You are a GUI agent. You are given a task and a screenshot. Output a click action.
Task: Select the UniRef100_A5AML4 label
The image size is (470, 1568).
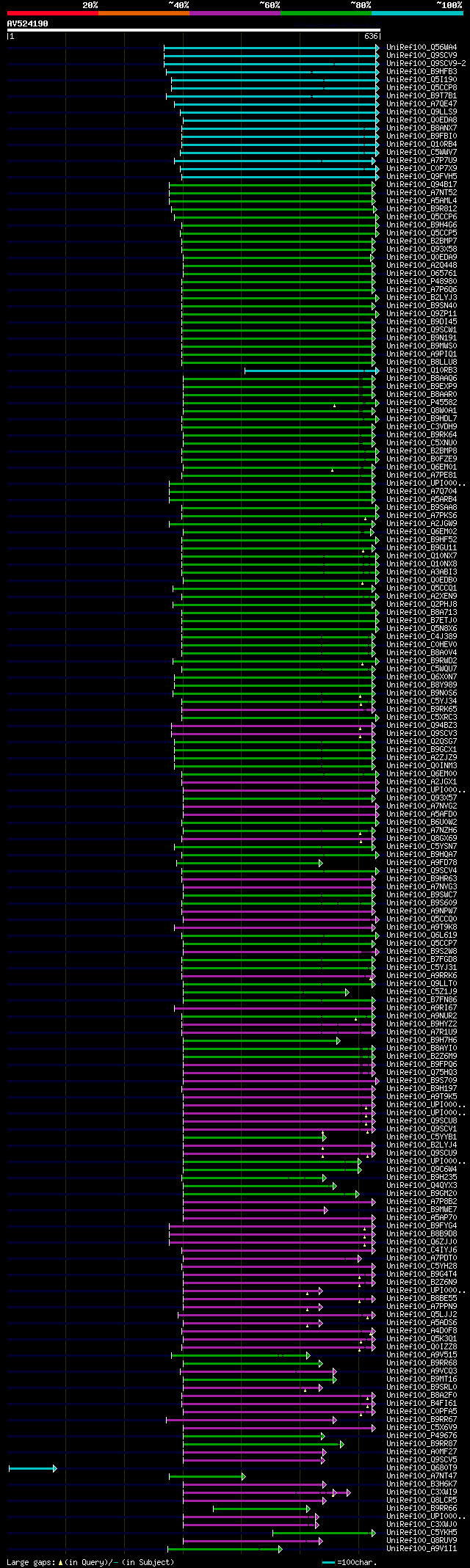pyautogui.click(x=422, y=200)
